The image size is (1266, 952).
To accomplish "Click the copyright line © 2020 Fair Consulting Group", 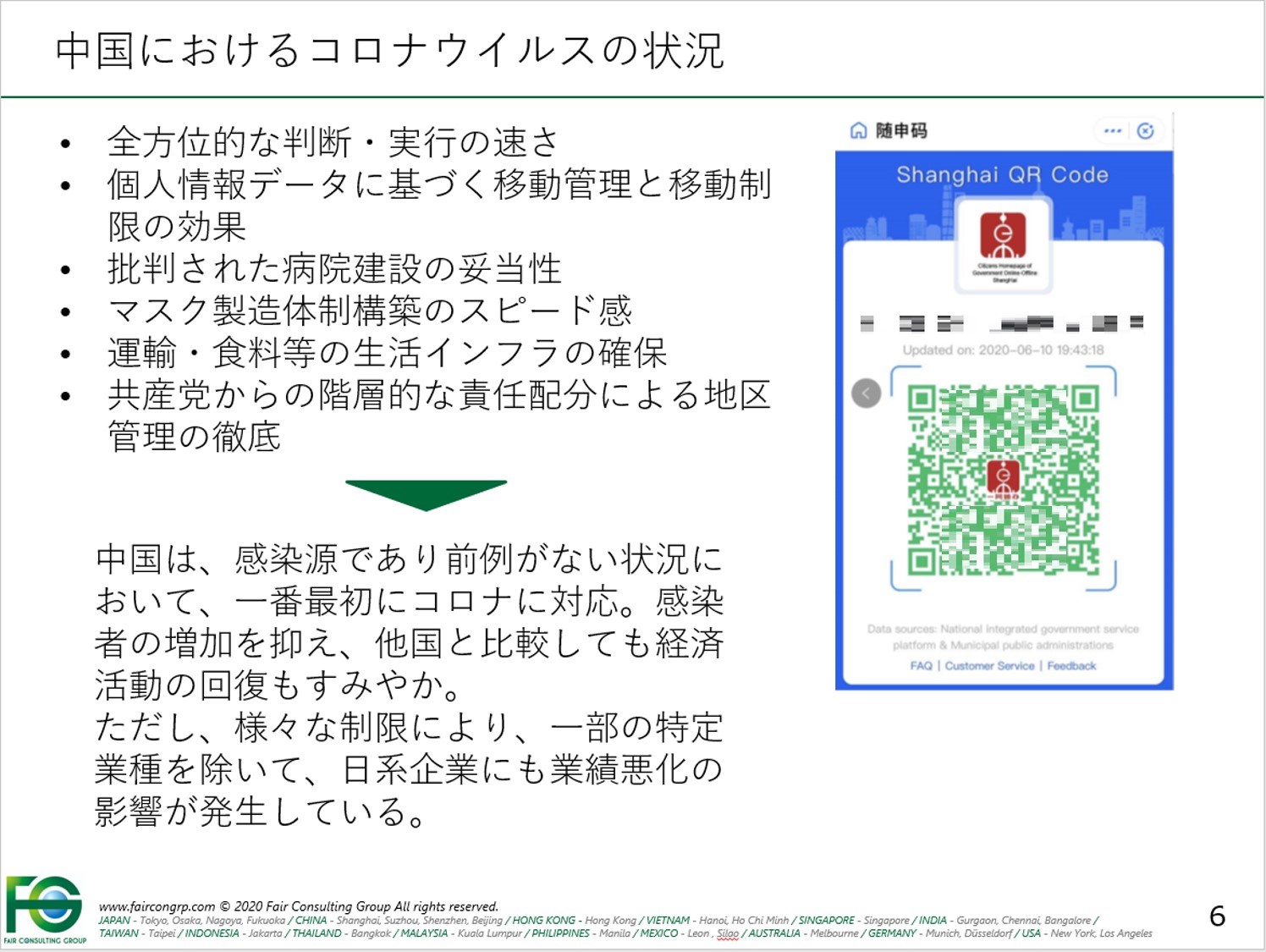I will 359,906.
